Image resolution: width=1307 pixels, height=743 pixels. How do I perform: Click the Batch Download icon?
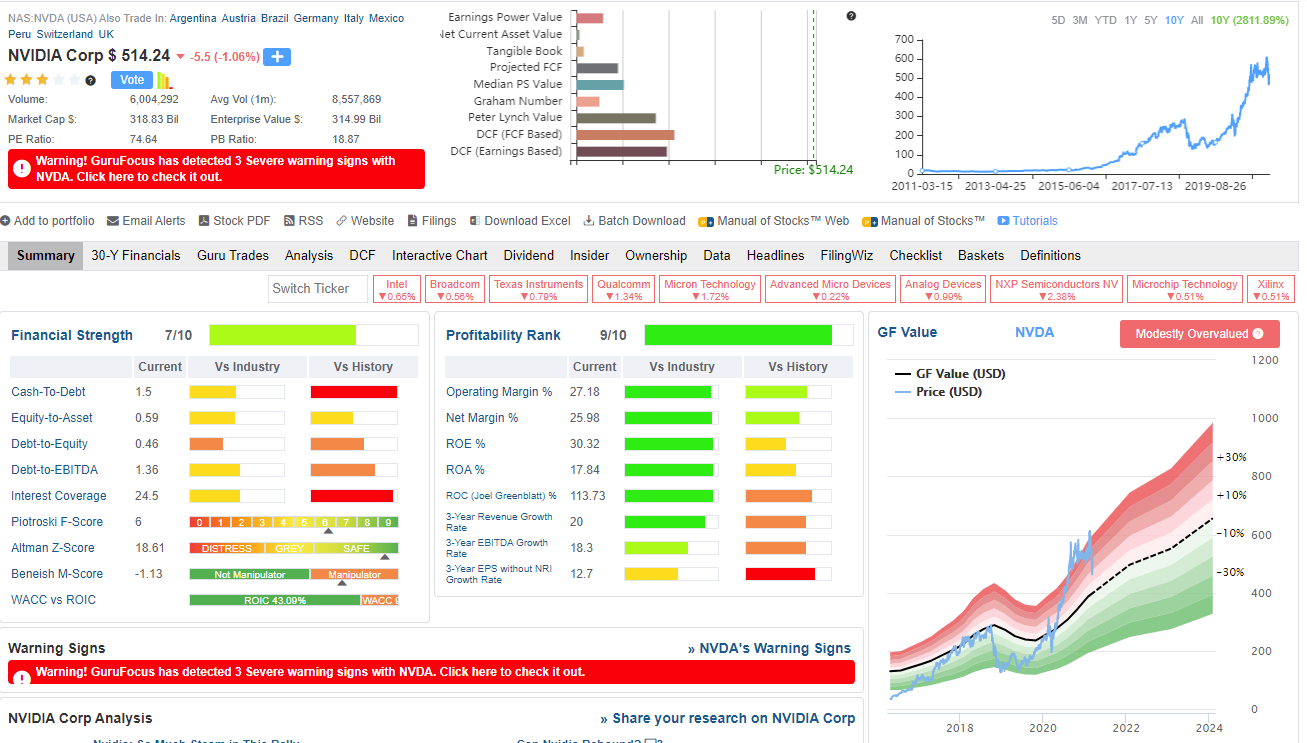coord(589,221)
